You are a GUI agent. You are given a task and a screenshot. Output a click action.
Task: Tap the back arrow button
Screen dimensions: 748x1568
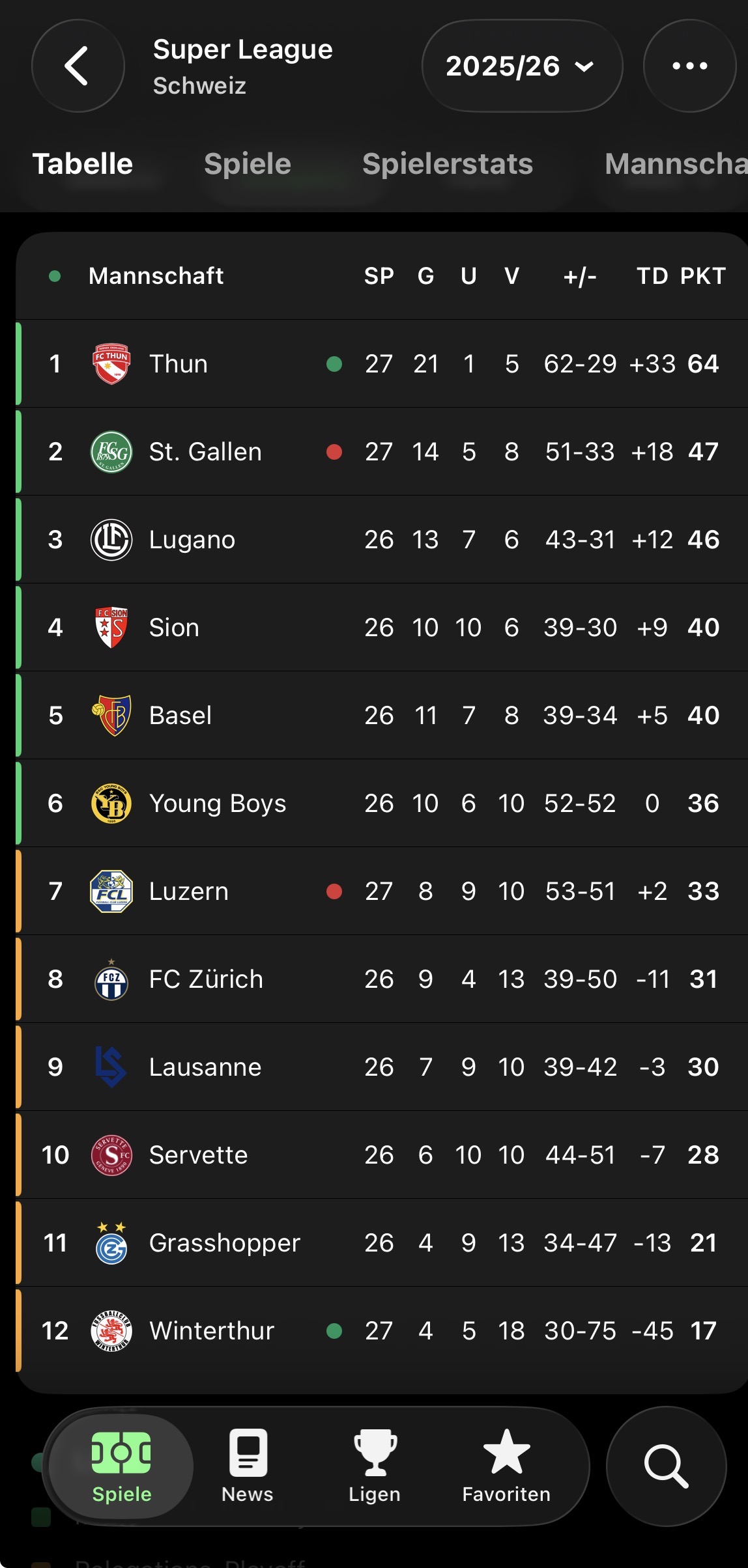tap(78, 66)
